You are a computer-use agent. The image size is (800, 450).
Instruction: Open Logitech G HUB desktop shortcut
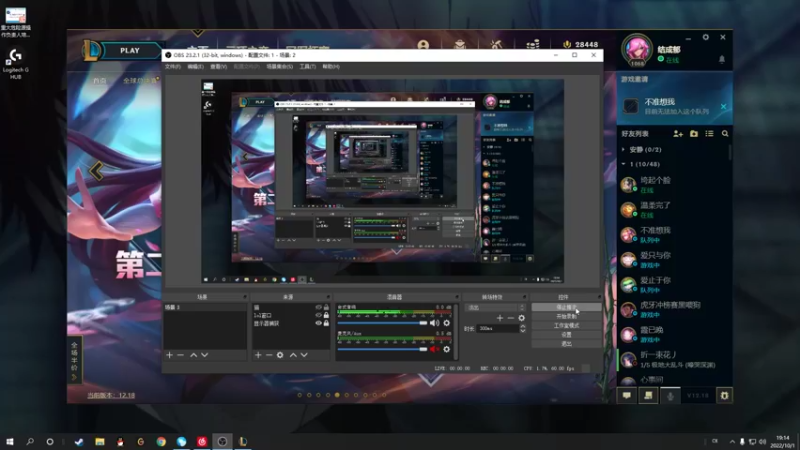coord(15,64)
